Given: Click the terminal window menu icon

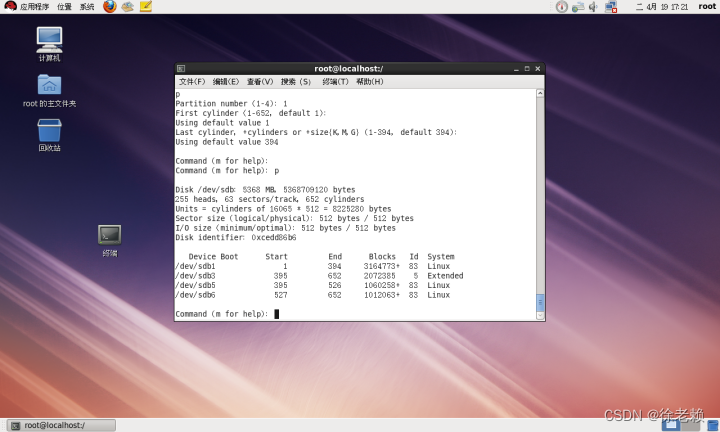Looking at the screenshot, I should point(181,68).
